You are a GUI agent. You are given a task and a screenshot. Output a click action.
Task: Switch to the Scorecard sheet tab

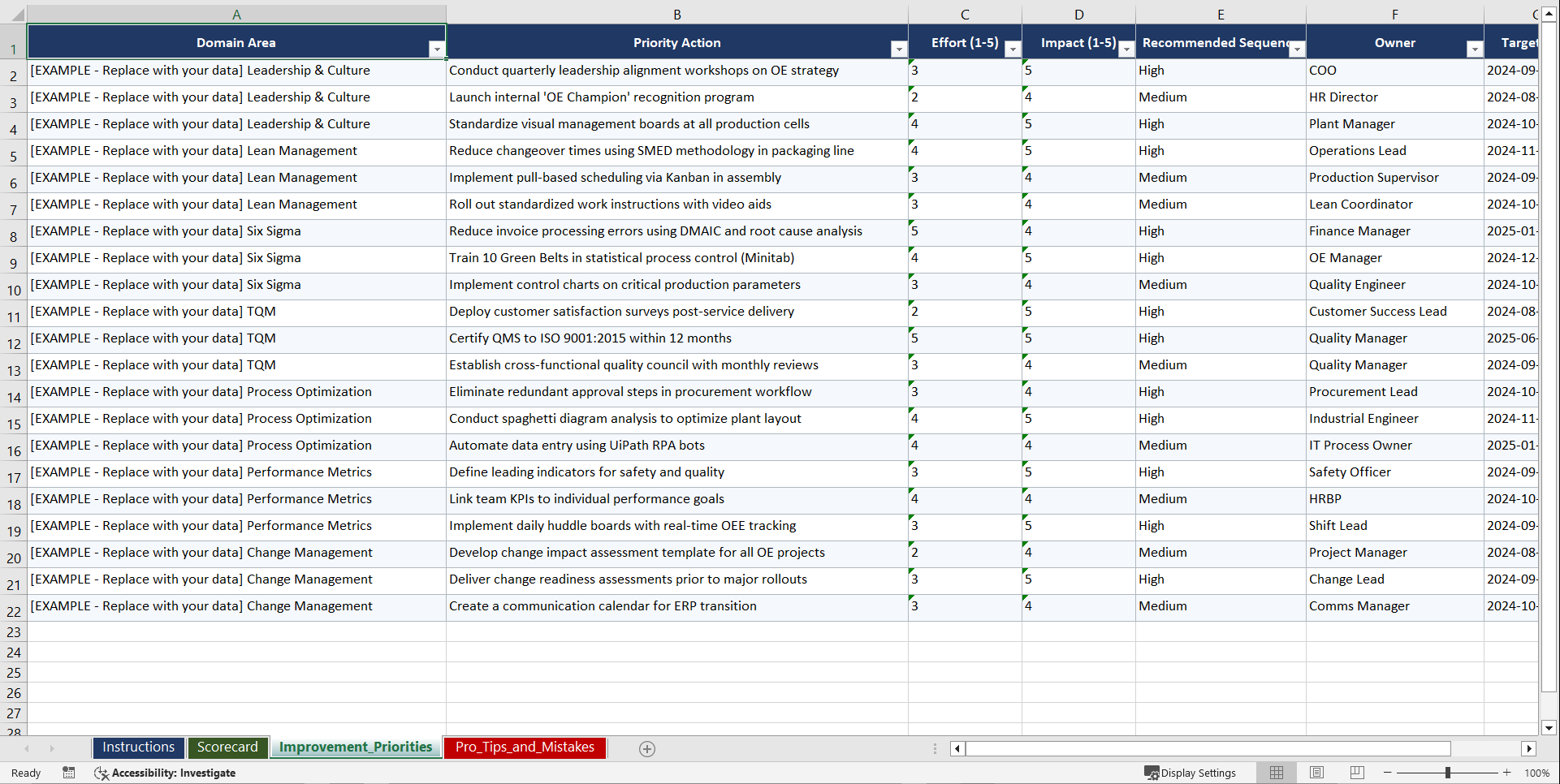tap(227, 747)
